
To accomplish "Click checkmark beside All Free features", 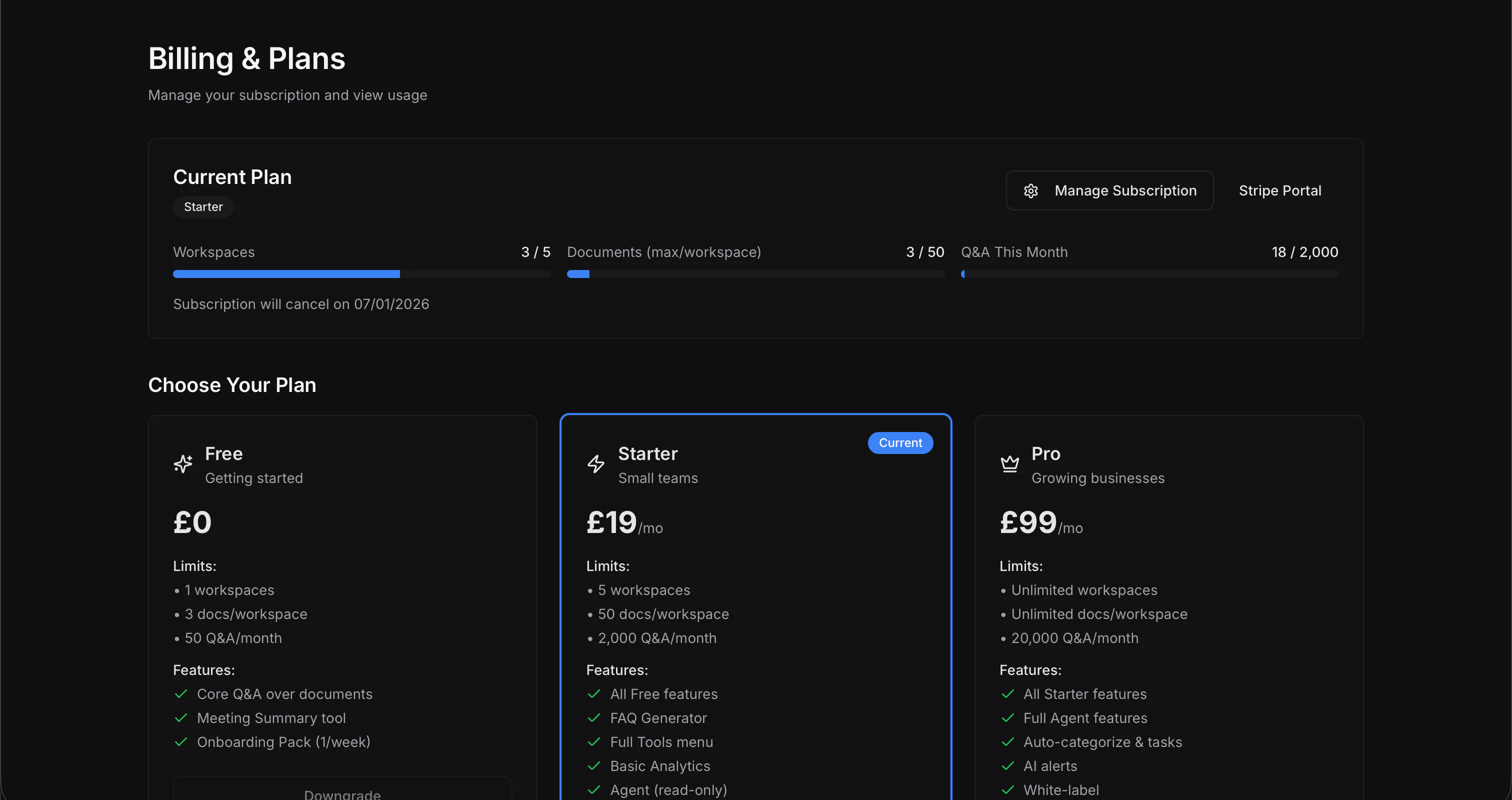I will pos(594,694).
